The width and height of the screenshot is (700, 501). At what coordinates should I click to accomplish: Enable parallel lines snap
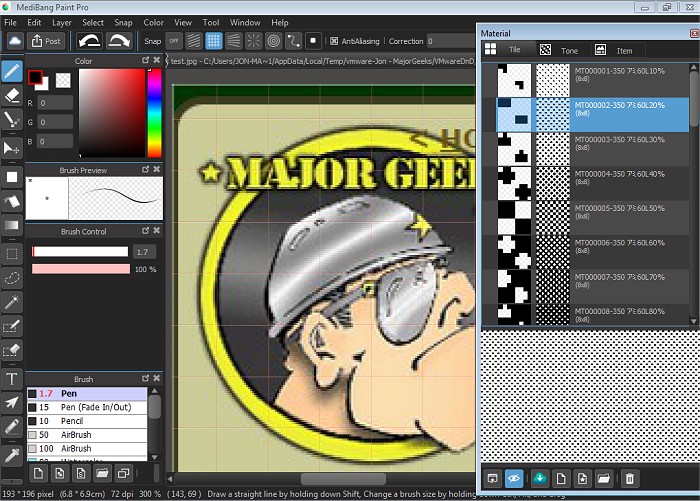pos(194,41)
